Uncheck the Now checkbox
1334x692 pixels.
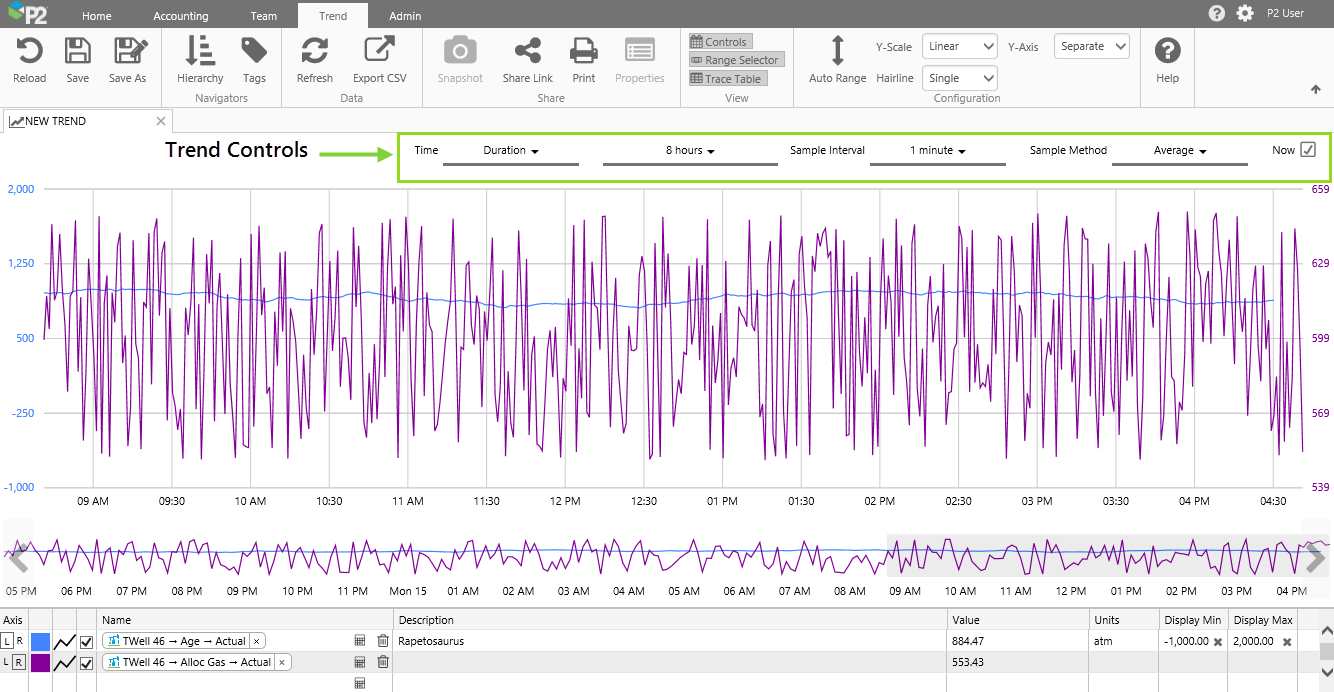tap(1307, 150)
